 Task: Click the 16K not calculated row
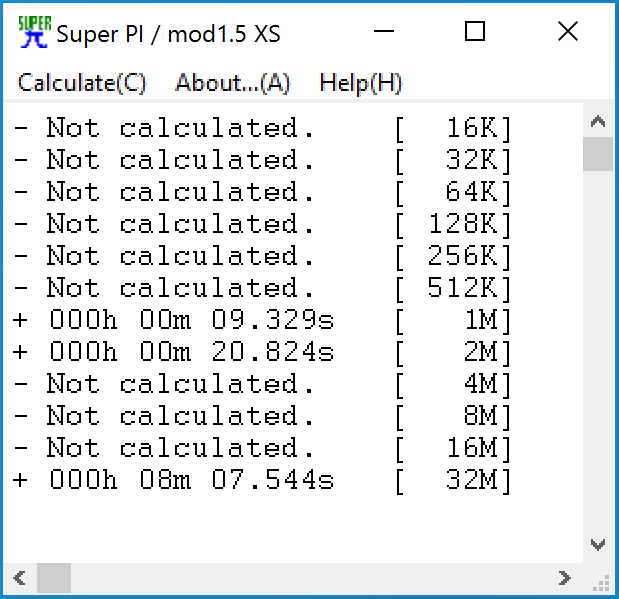pos(262,128)
